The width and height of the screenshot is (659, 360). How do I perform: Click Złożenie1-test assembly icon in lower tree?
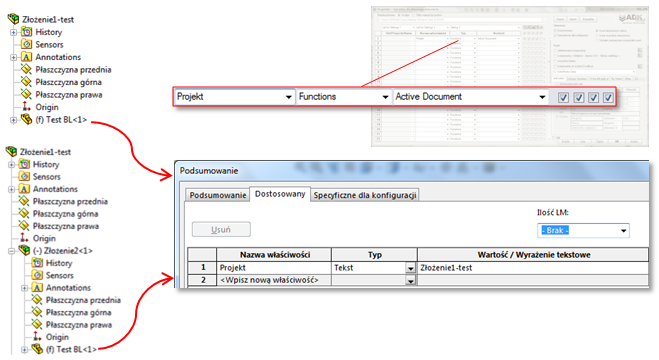click(11, 152)
